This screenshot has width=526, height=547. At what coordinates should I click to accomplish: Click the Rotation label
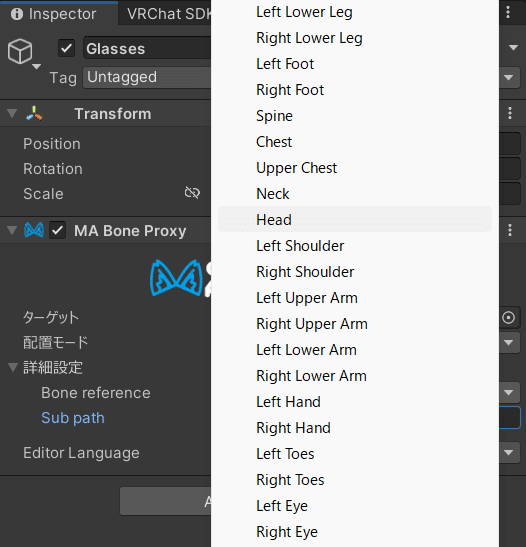(x=53, y=169)
